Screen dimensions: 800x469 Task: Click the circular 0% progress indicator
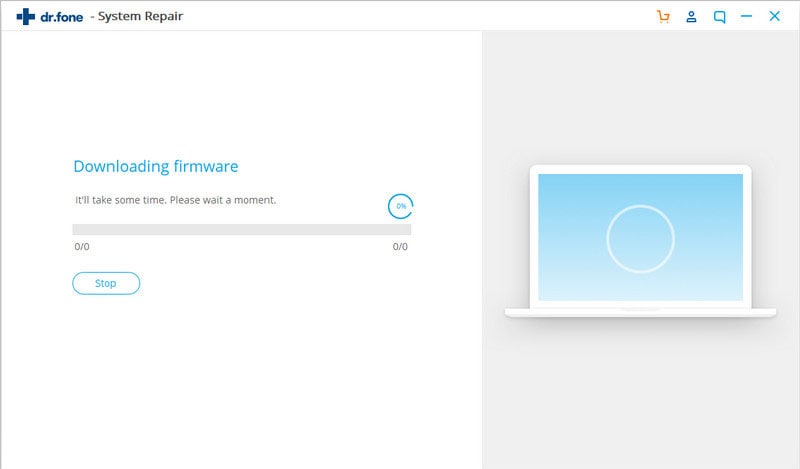tap(401, 206)
